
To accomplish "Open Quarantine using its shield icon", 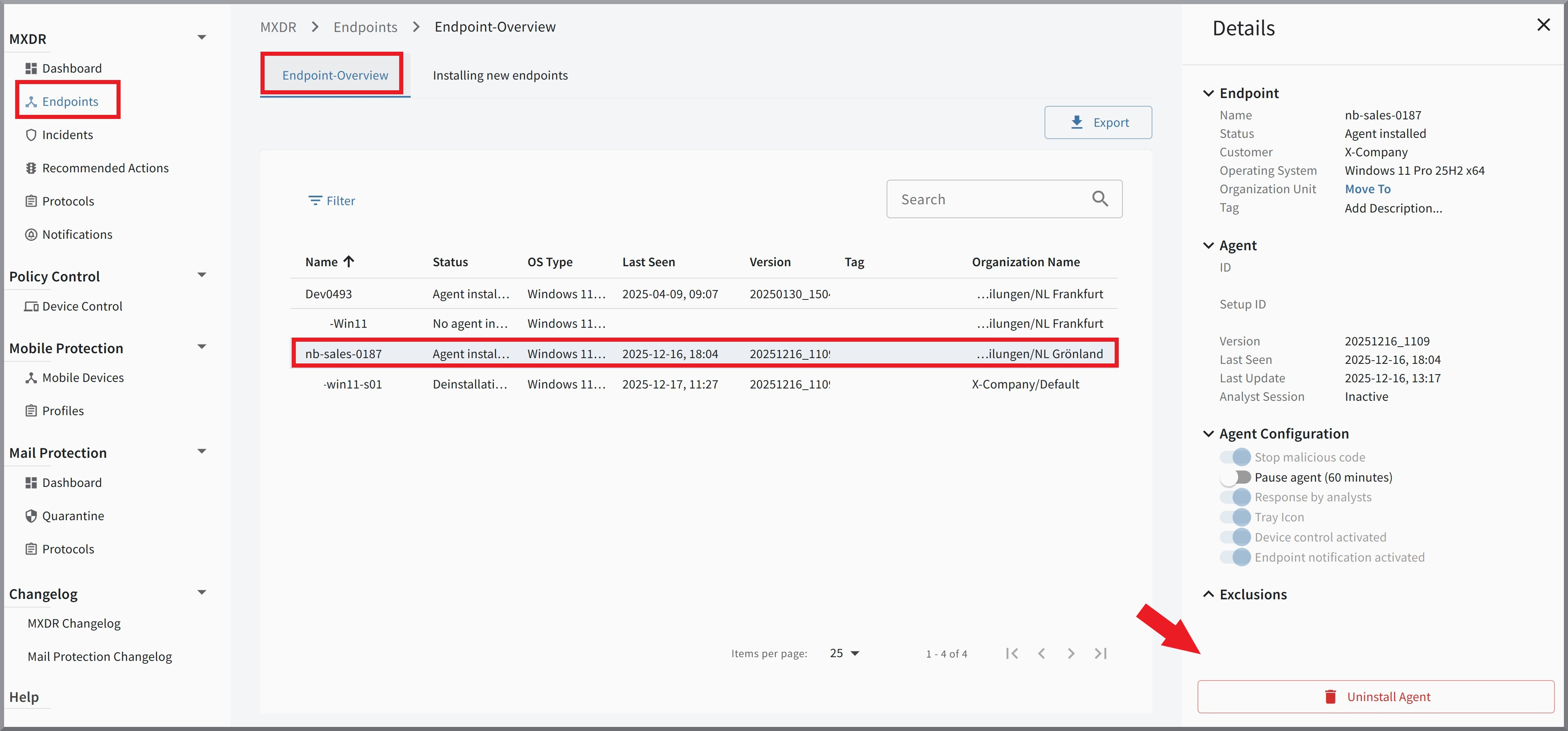I will [x=31, y=515].
